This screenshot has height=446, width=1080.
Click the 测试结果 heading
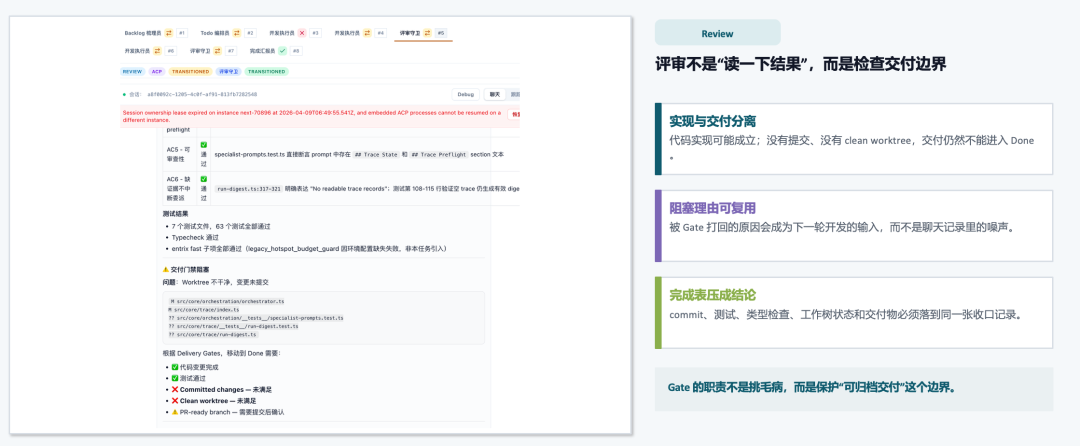click(x=176, y=213)
